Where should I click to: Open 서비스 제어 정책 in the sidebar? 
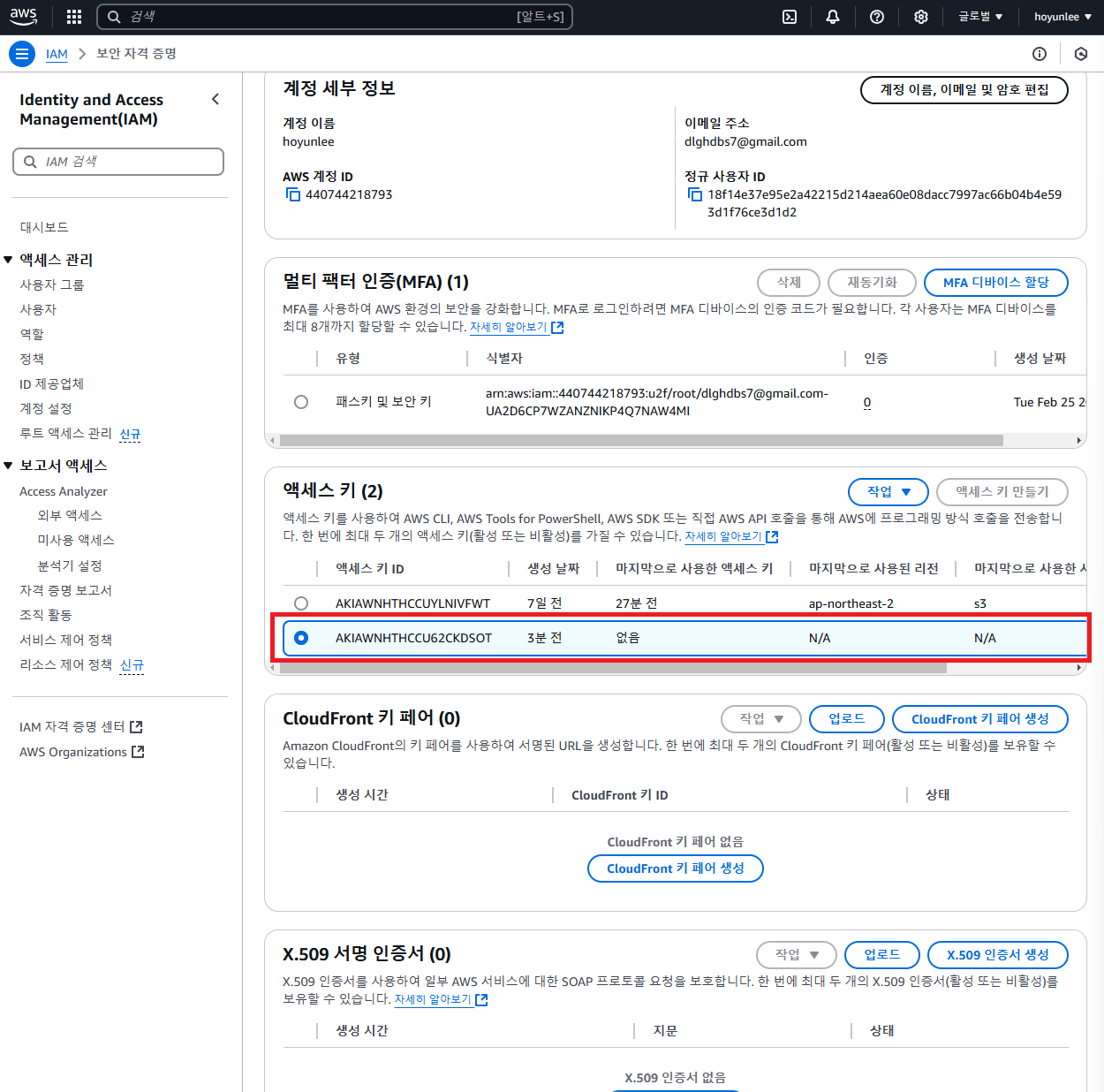tap(65, 640)
